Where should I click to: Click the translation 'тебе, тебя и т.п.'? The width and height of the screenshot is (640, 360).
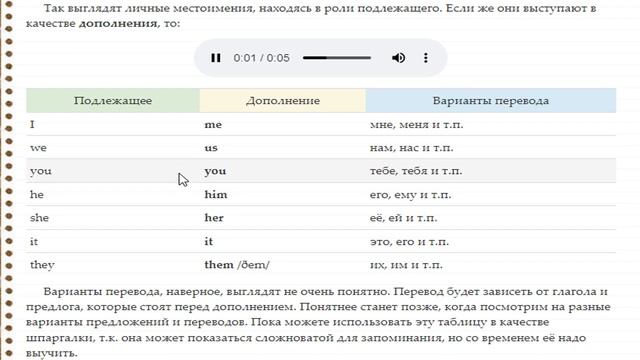(416, 171)
